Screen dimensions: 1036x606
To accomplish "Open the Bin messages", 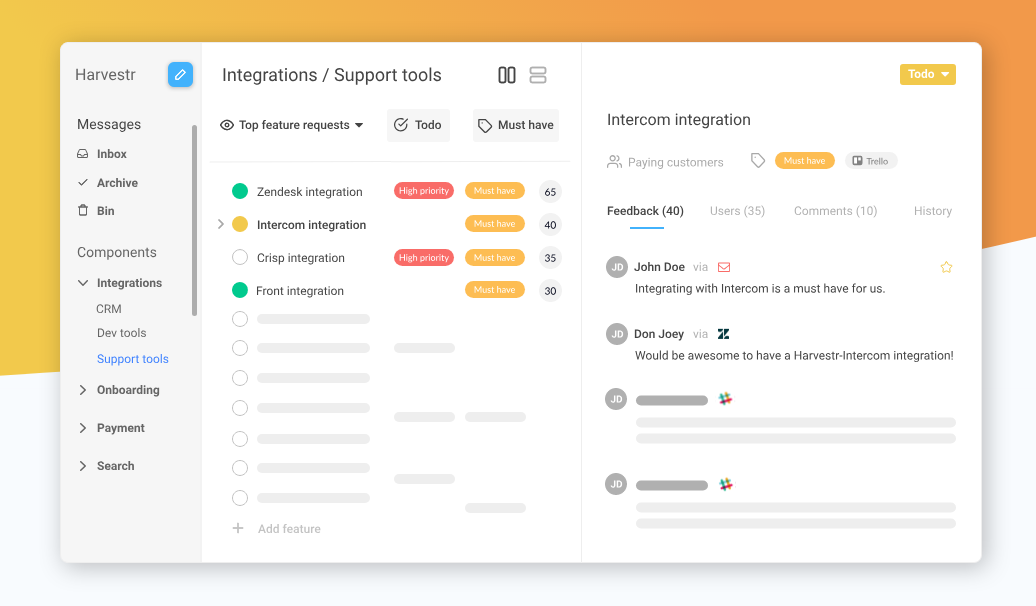I will (x=106, y=210).
